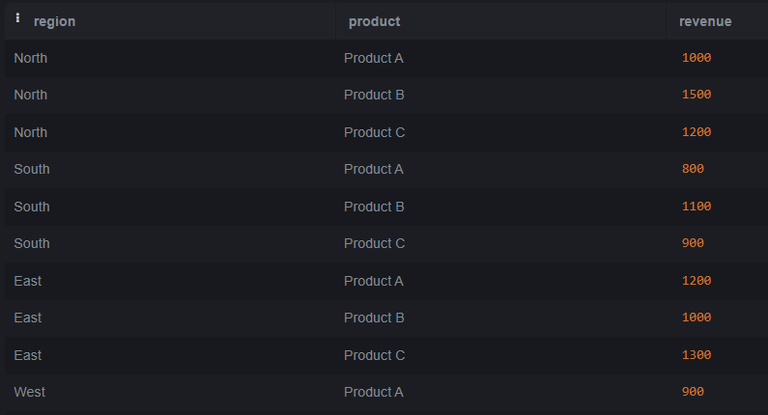The height and width of the screenshot is (415, 768).
Task: Click revenue 1000 in North Product A row
Action: 696,58
